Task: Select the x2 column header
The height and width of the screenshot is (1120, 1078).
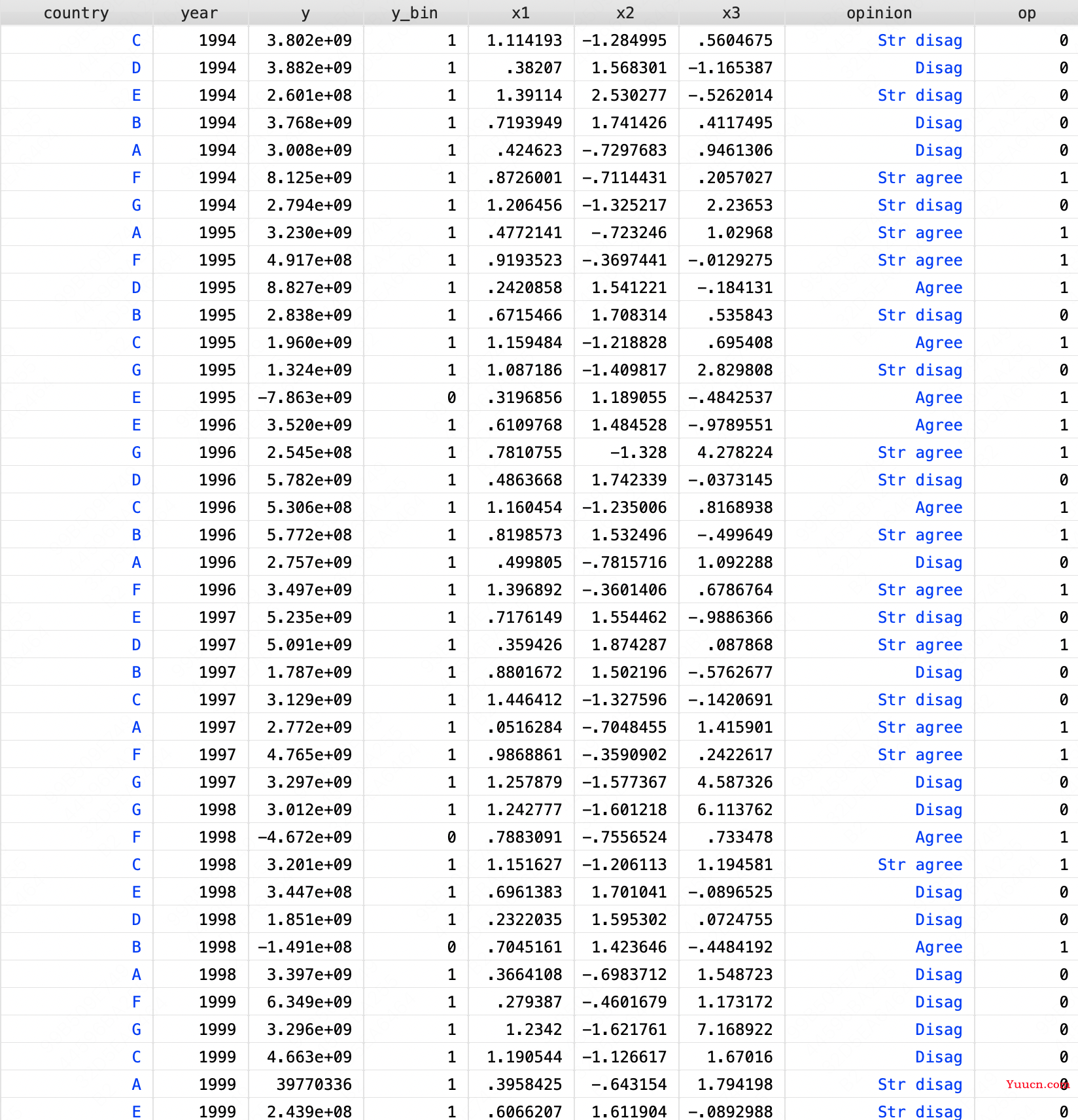Action: pos(625,13)
